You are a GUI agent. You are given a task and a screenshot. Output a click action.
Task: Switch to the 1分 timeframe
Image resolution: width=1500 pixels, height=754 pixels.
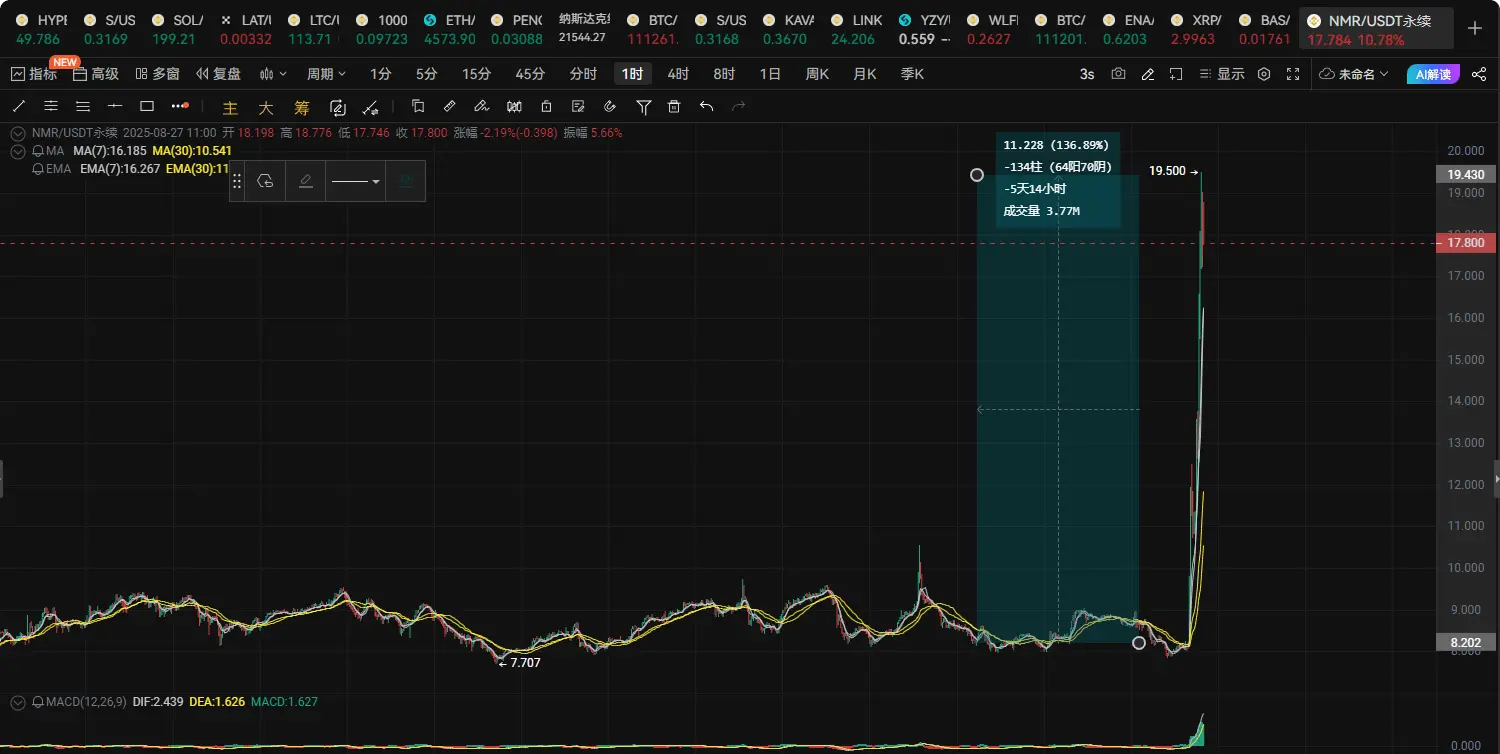pos(380,74)
